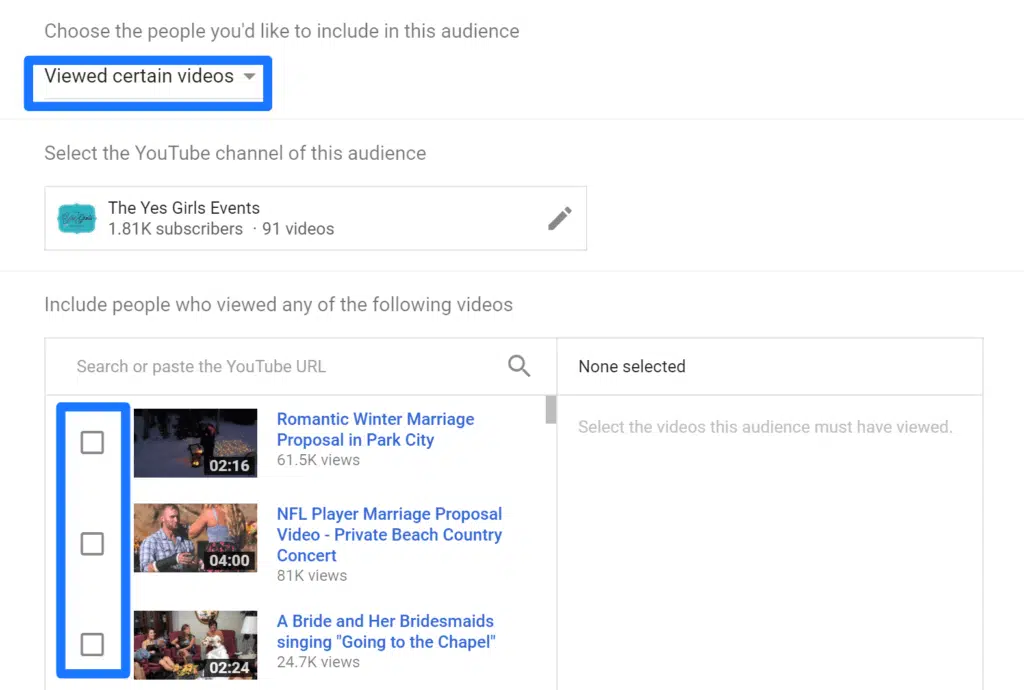Click the pencil icon to edit channel
Viewport: 1024px width, 690px height.
pos(560,218)
